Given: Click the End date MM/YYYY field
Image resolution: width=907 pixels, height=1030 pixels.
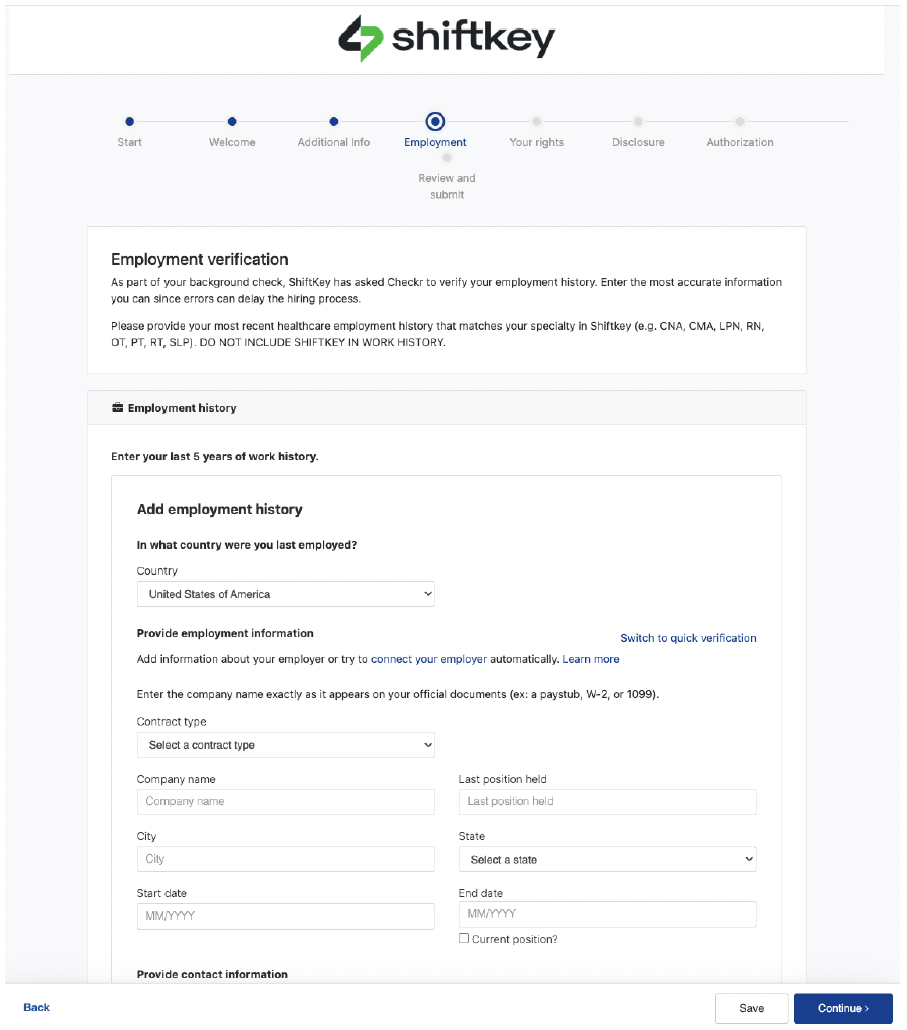Looking at the screenshot, I should [608, 914].
